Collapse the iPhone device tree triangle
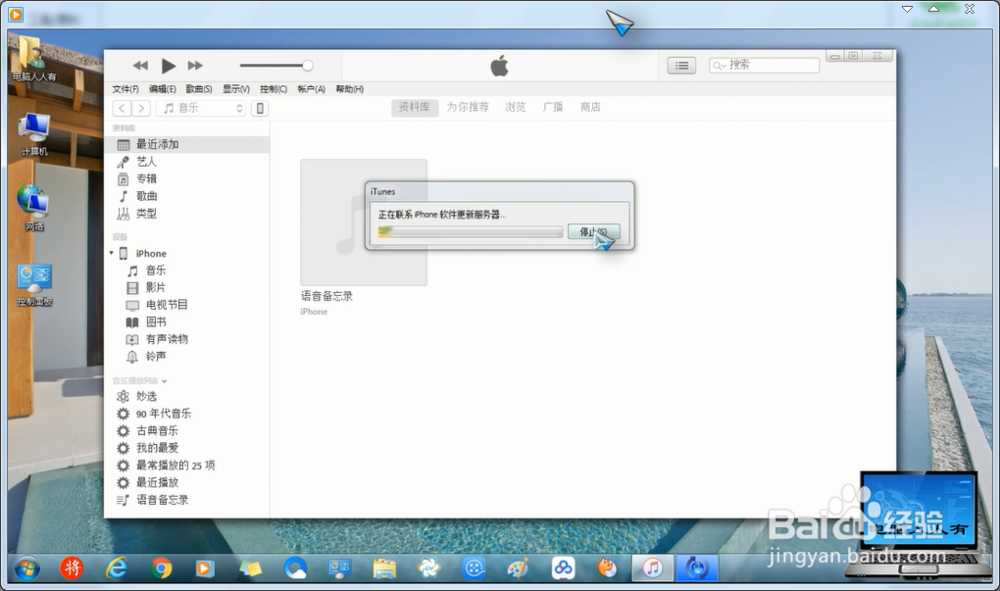The width and height of the screenshot is (1000, 591). tap(111, 253)
